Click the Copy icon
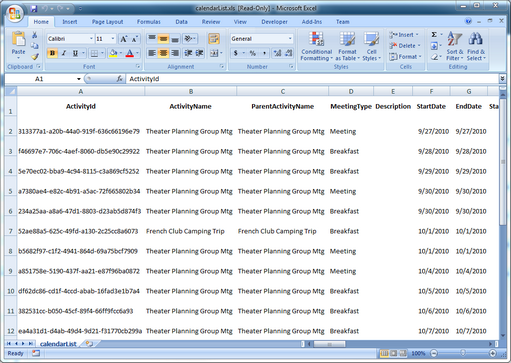511x363 pixels. pyautogui.click(x=34, y=46)
